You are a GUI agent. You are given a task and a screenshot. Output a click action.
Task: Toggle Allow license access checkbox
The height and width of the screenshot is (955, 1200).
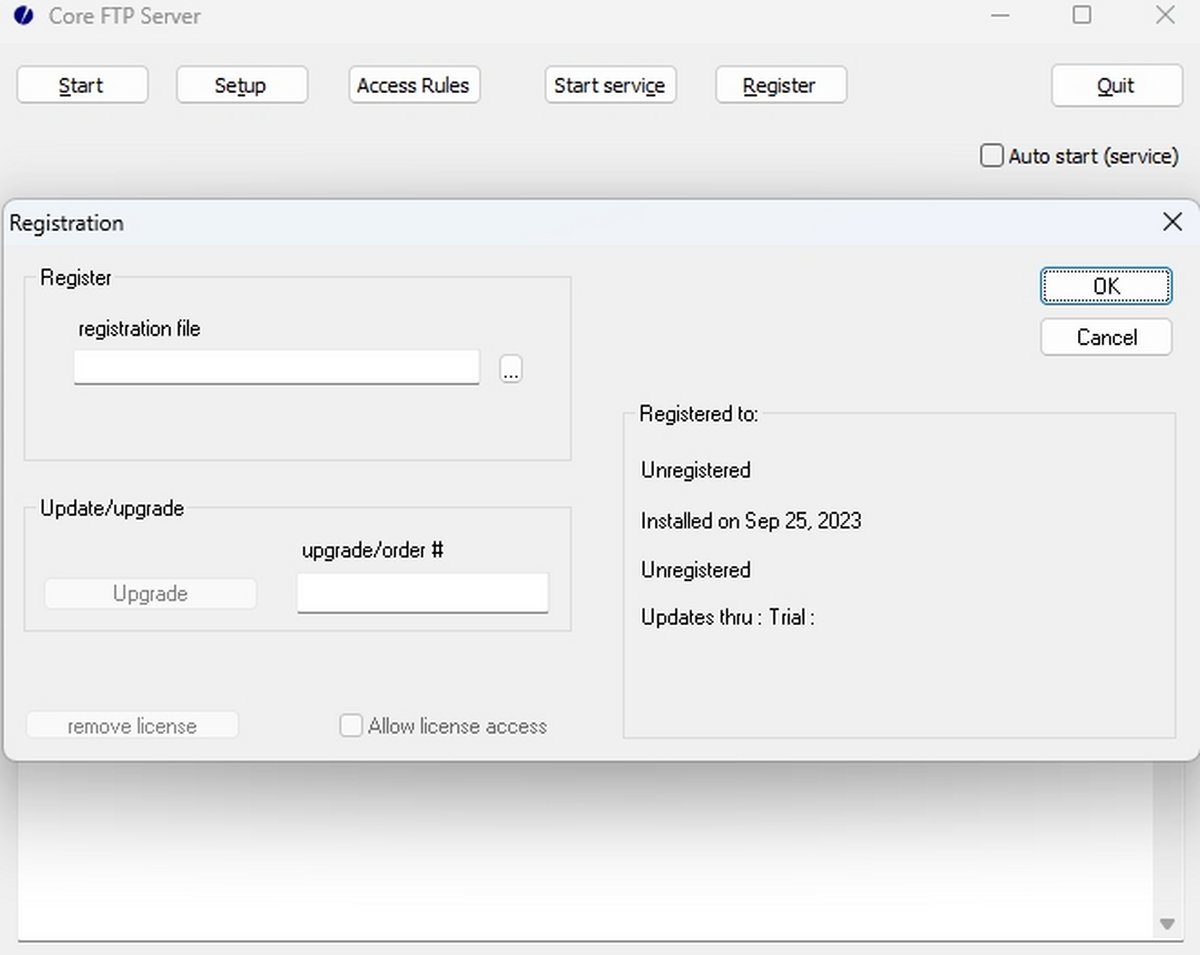pos(351,726)
